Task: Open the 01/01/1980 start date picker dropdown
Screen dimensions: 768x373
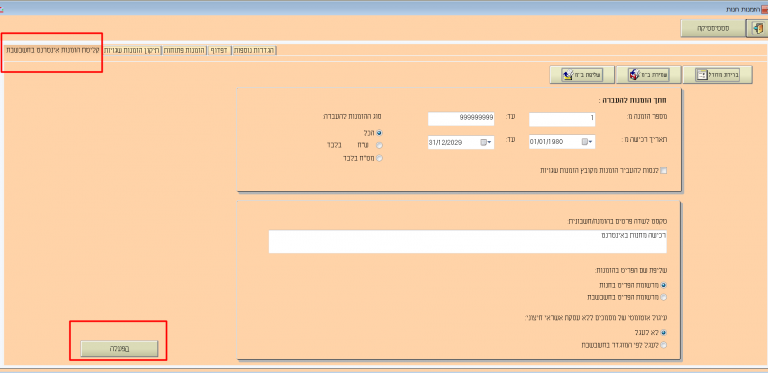Action: pyautogui.click(x=588, y=142)
